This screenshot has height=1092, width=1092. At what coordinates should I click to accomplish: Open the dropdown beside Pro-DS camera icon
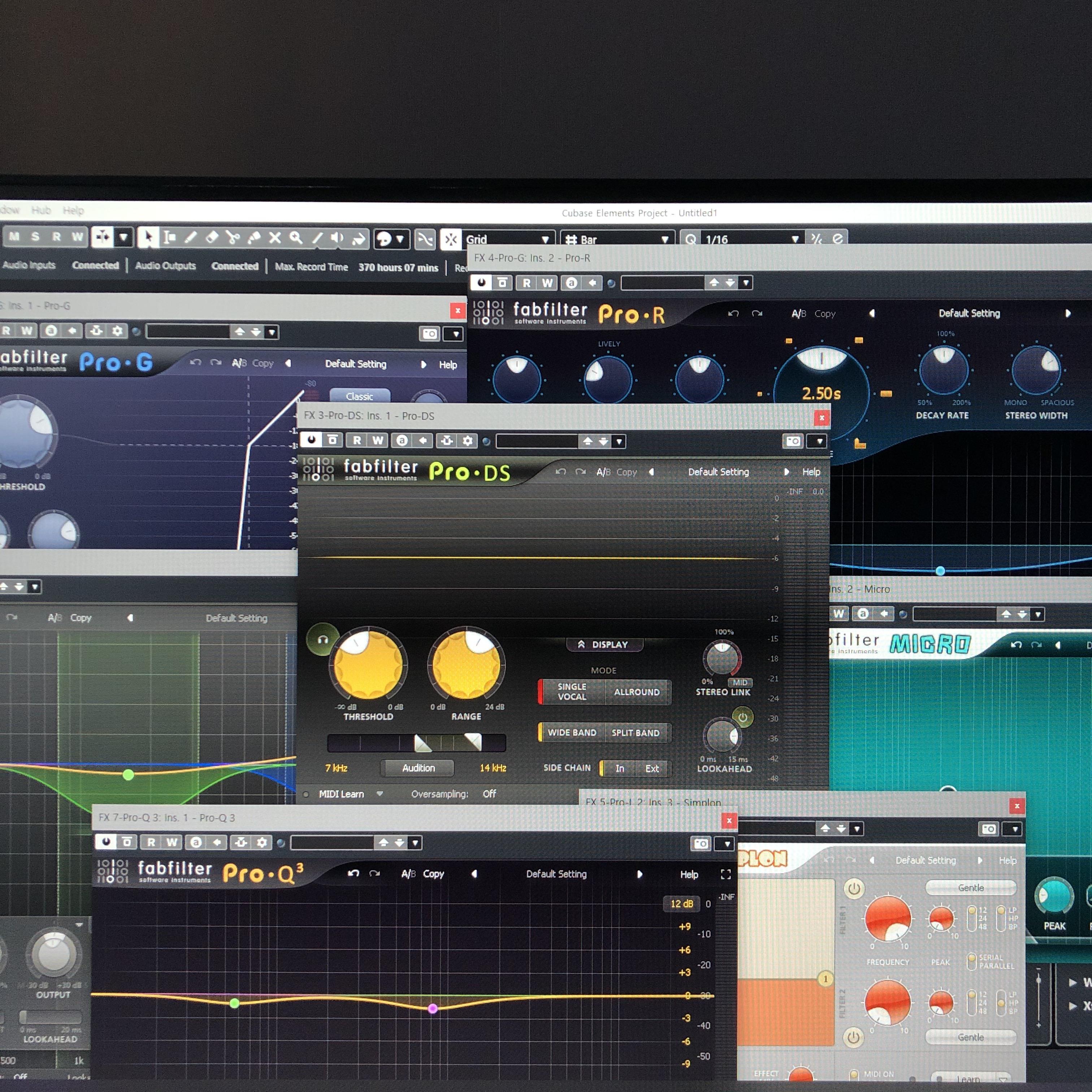pos(819,441)
